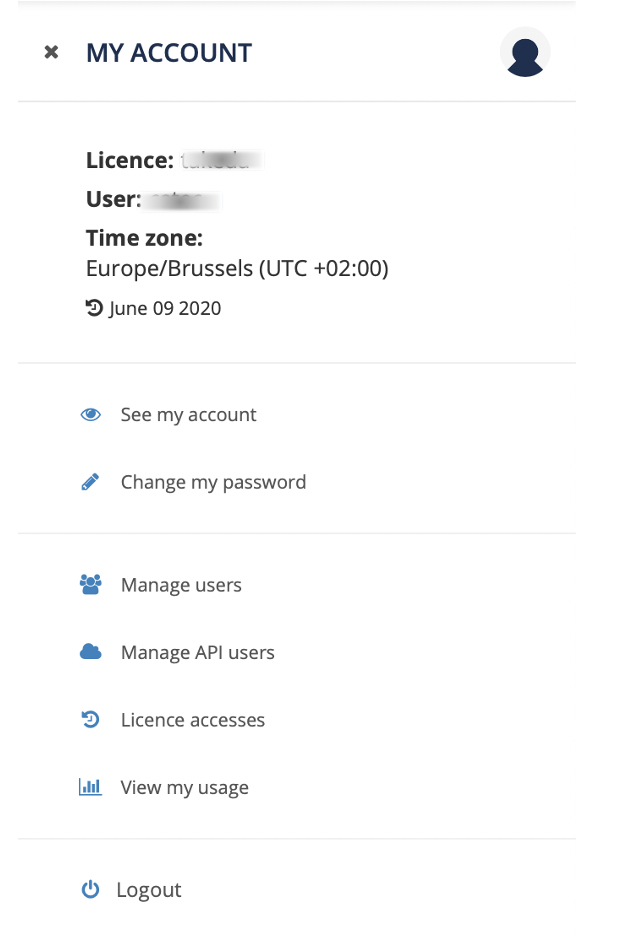Image resolution: width=644 pixels, height=952 pixels.
Task: Click the June 09 2020 date text
Action: (165, 309)
